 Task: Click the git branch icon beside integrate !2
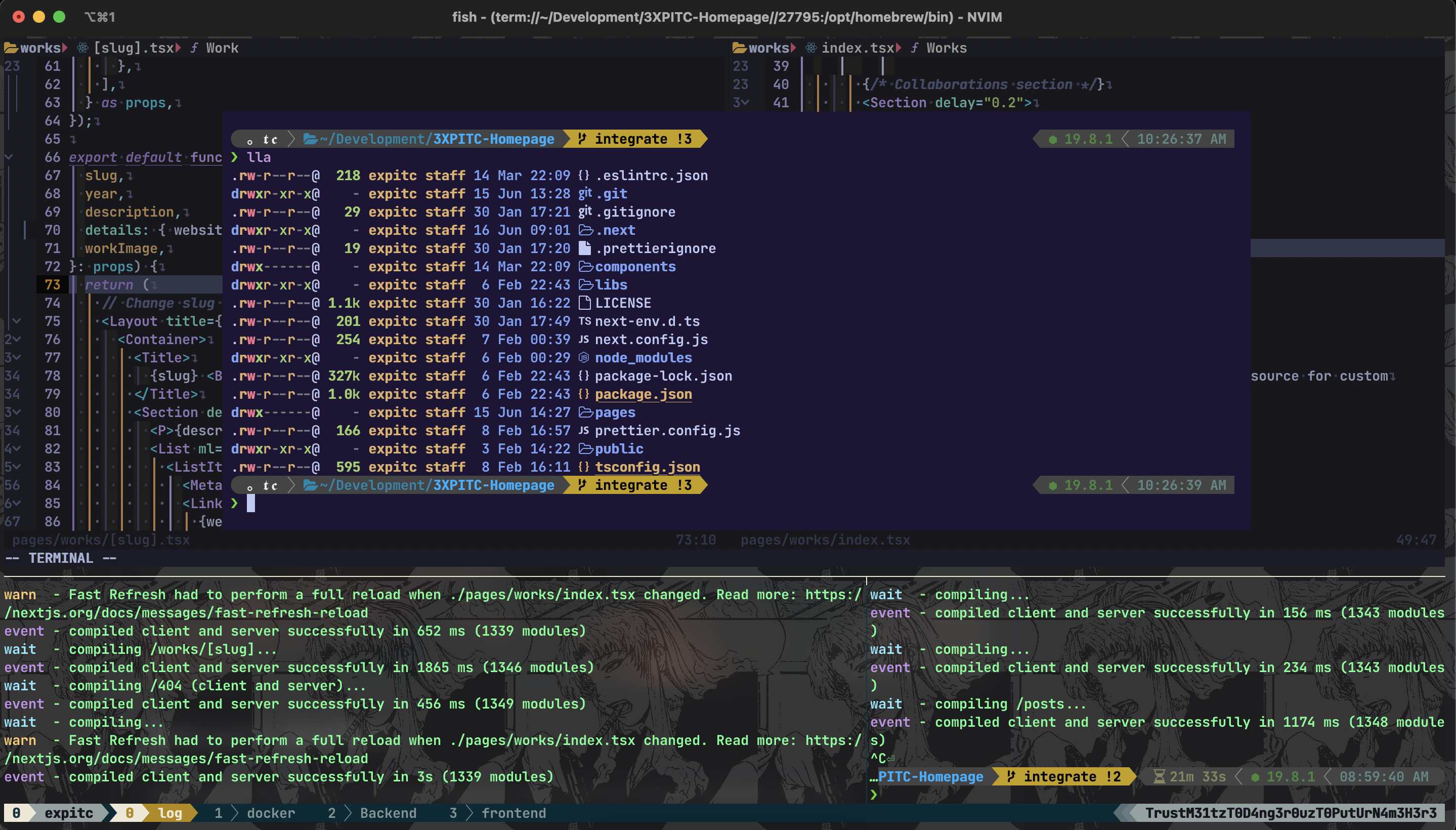click(1011, 776)
